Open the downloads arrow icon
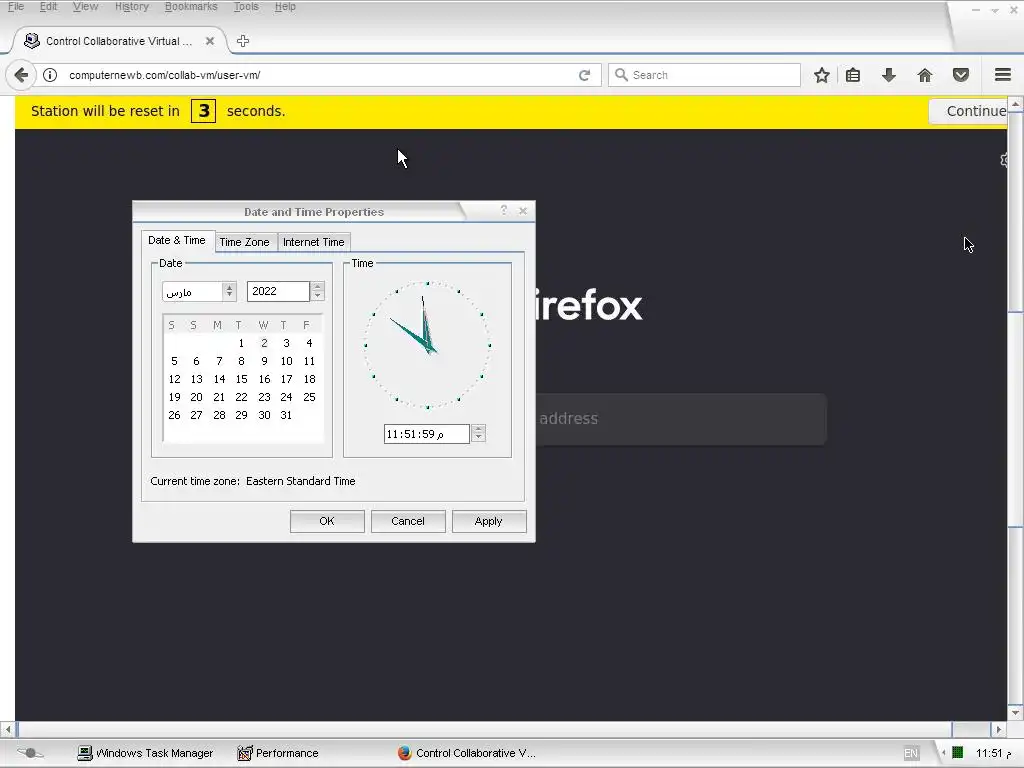 888,75
